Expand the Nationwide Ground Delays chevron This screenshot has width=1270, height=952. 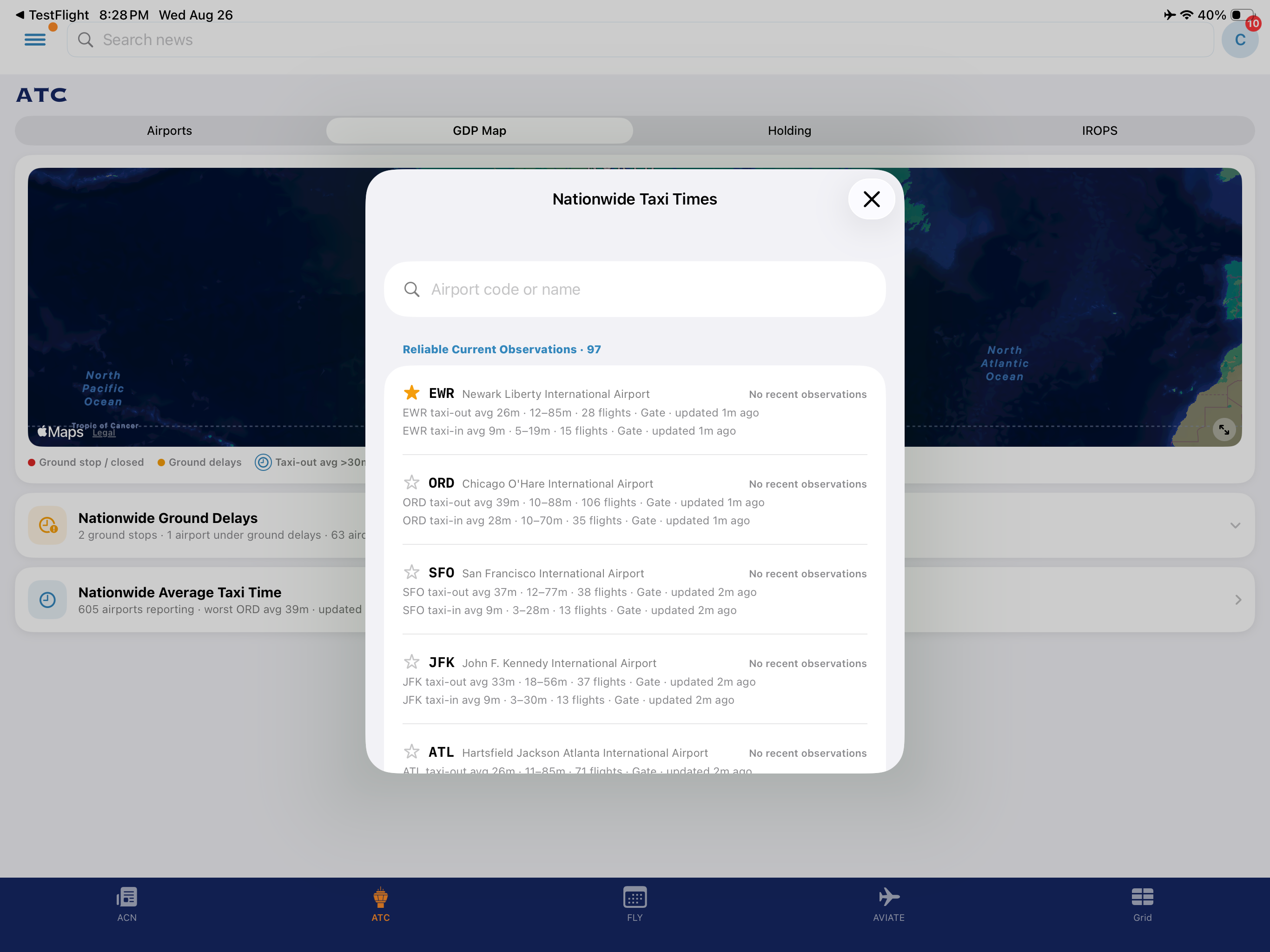tap(1235, 525)
